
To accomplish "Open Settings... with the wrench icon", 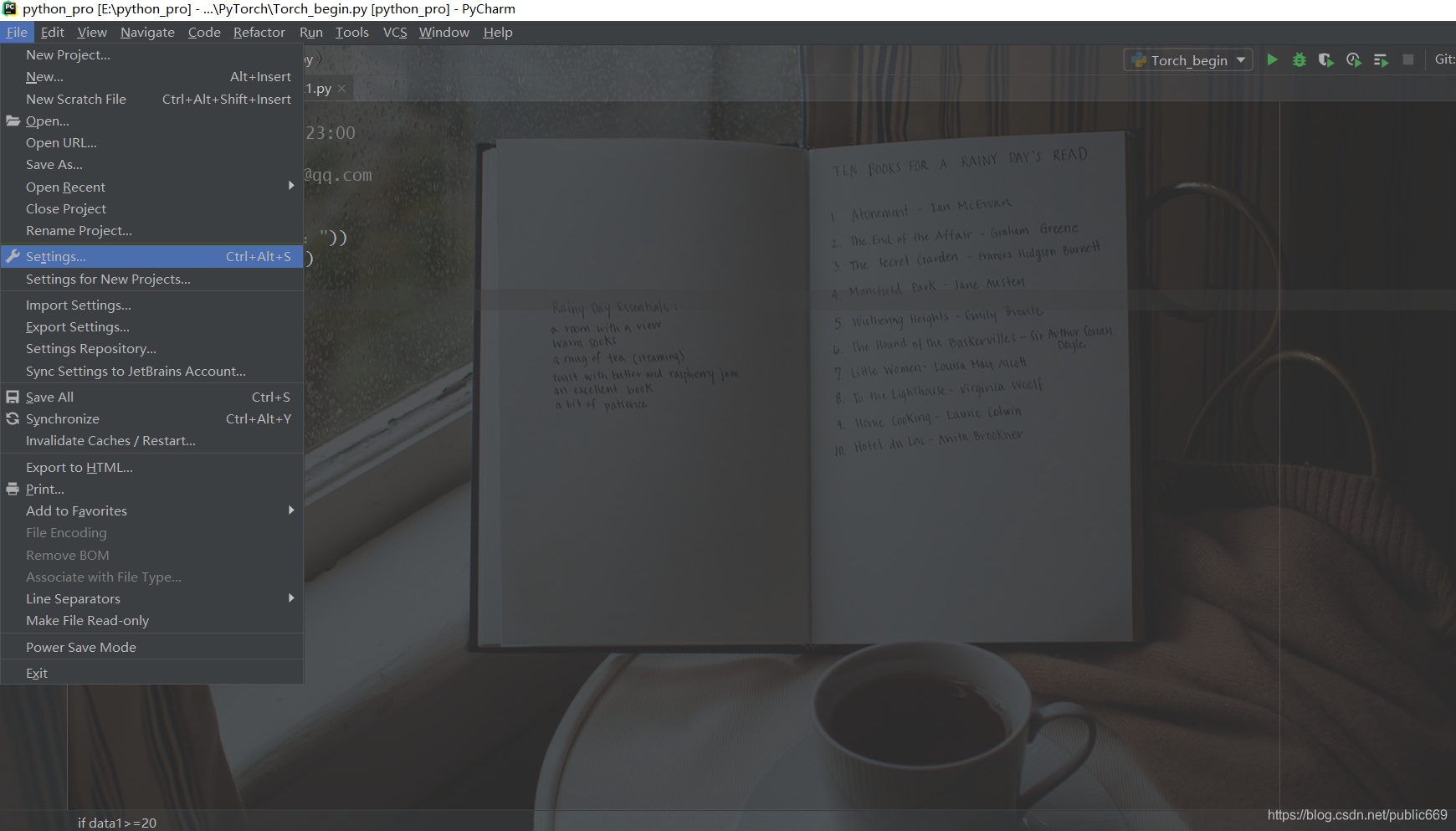I will click(151, 256).
